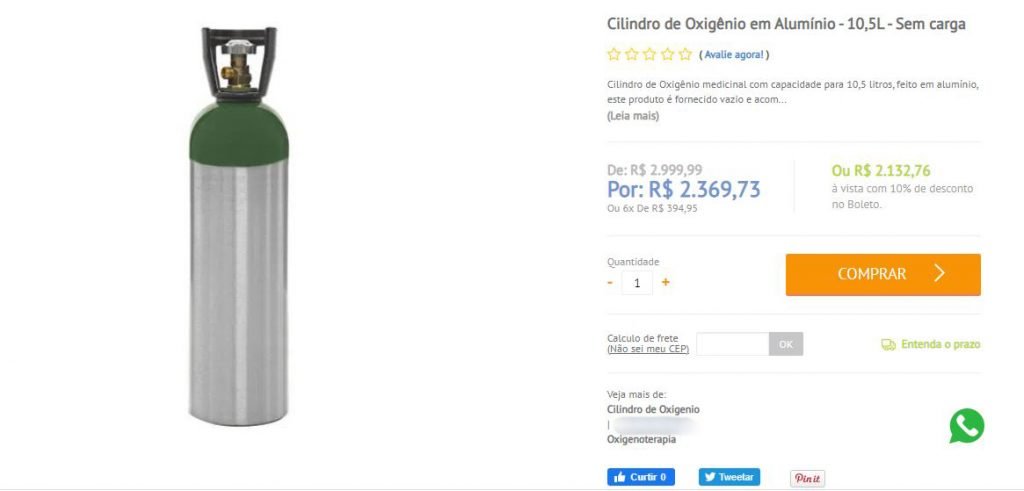
Task: Increase quantity with the plus button
Action: pyautogui.click(x=665, y=283)
